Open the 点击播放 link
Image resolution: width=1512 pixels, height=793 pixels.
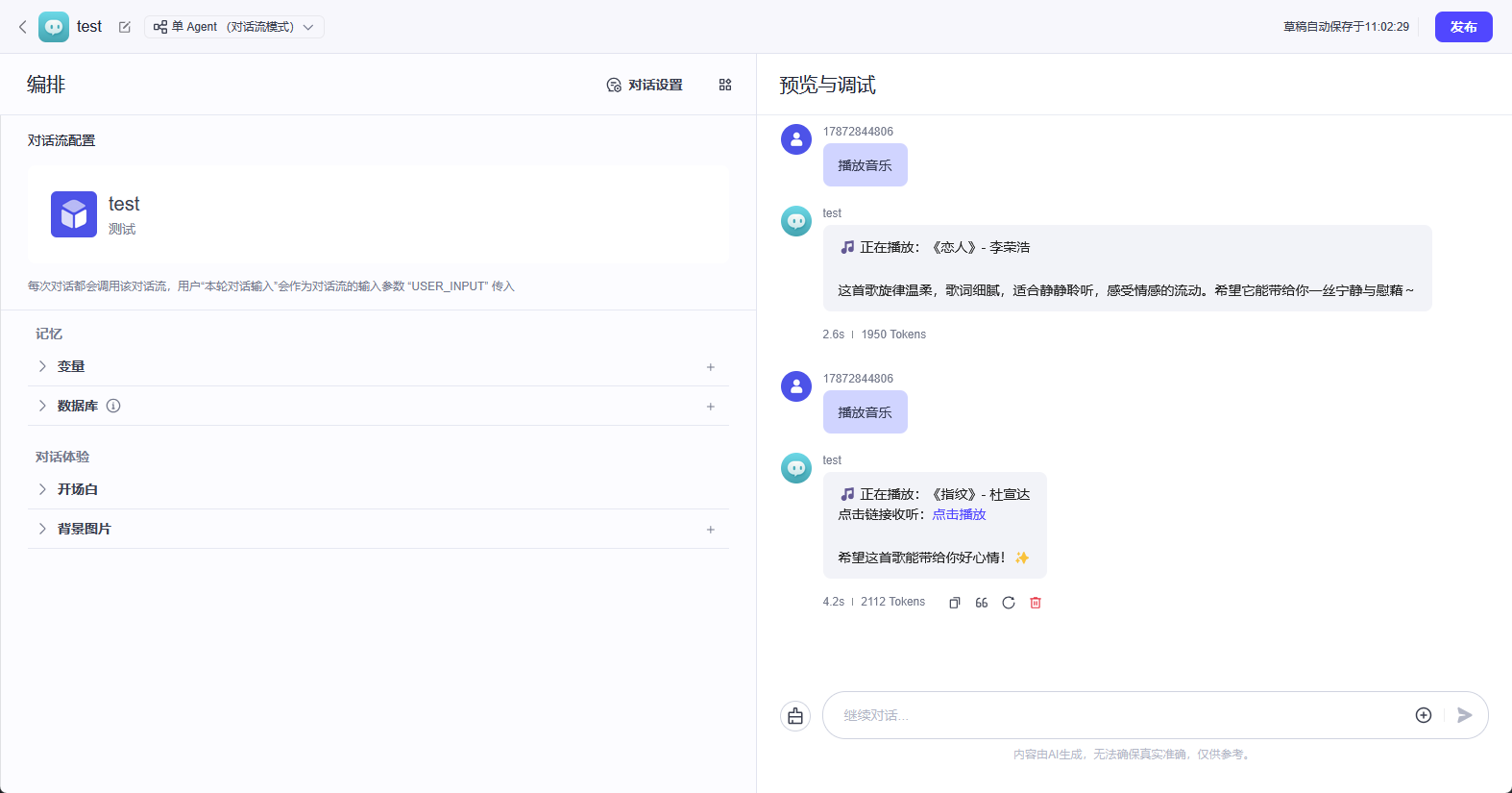[x=959, y=514]
